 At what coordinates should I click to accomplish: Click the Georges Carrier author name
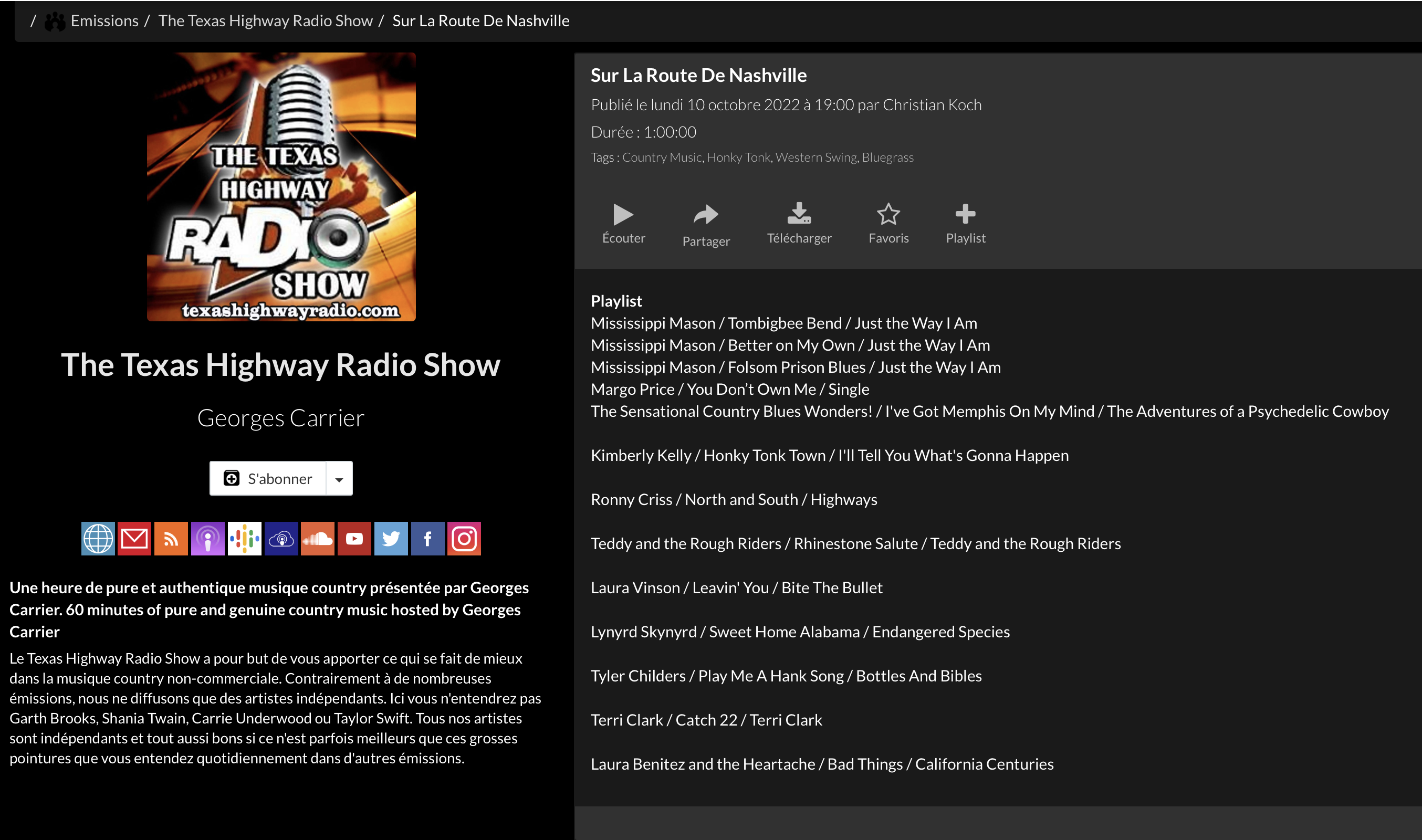coord(281,418)
